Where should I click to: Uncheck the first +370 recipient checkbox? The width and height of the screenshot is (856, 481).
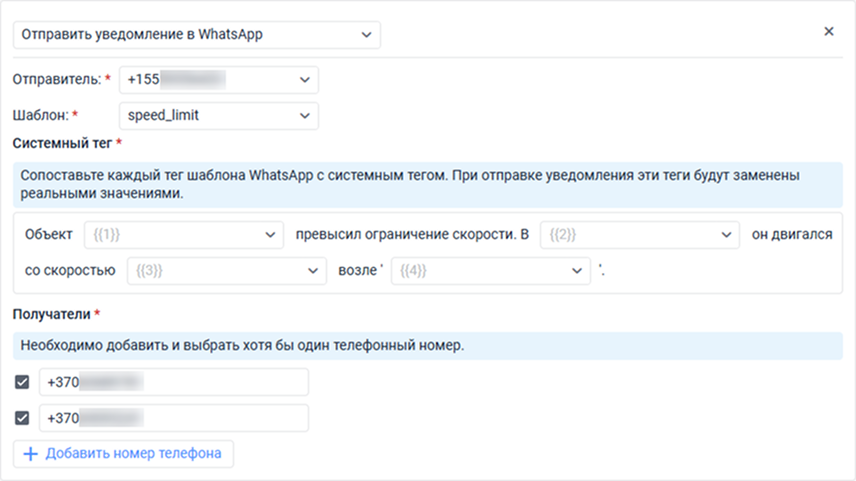(x=22, y=382)
